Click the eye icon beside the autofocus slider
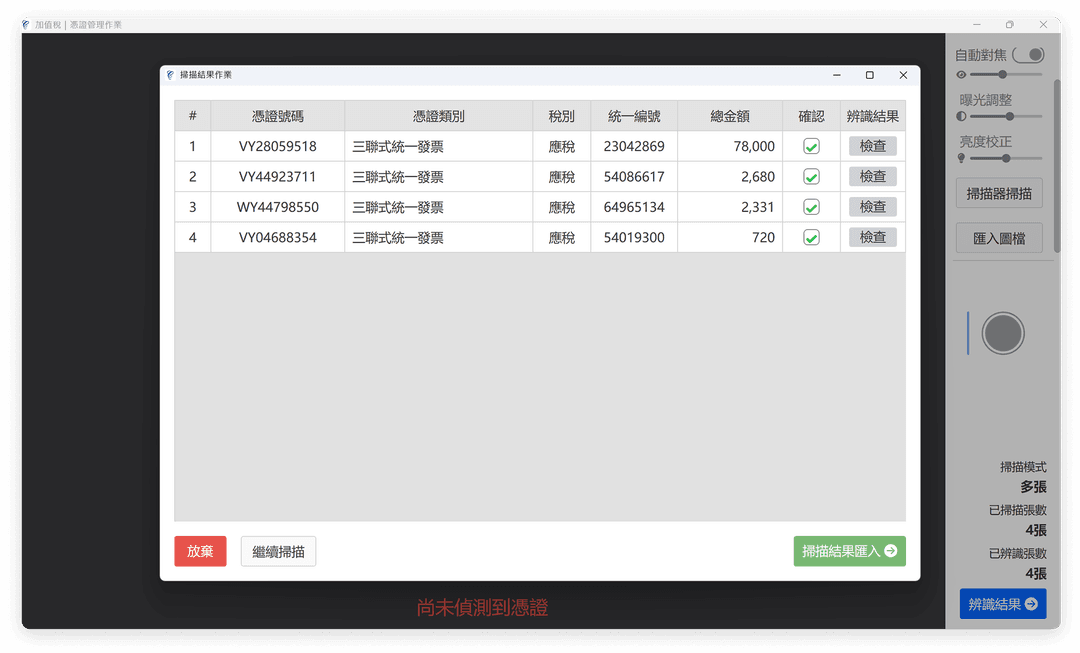 pos(961,74)
